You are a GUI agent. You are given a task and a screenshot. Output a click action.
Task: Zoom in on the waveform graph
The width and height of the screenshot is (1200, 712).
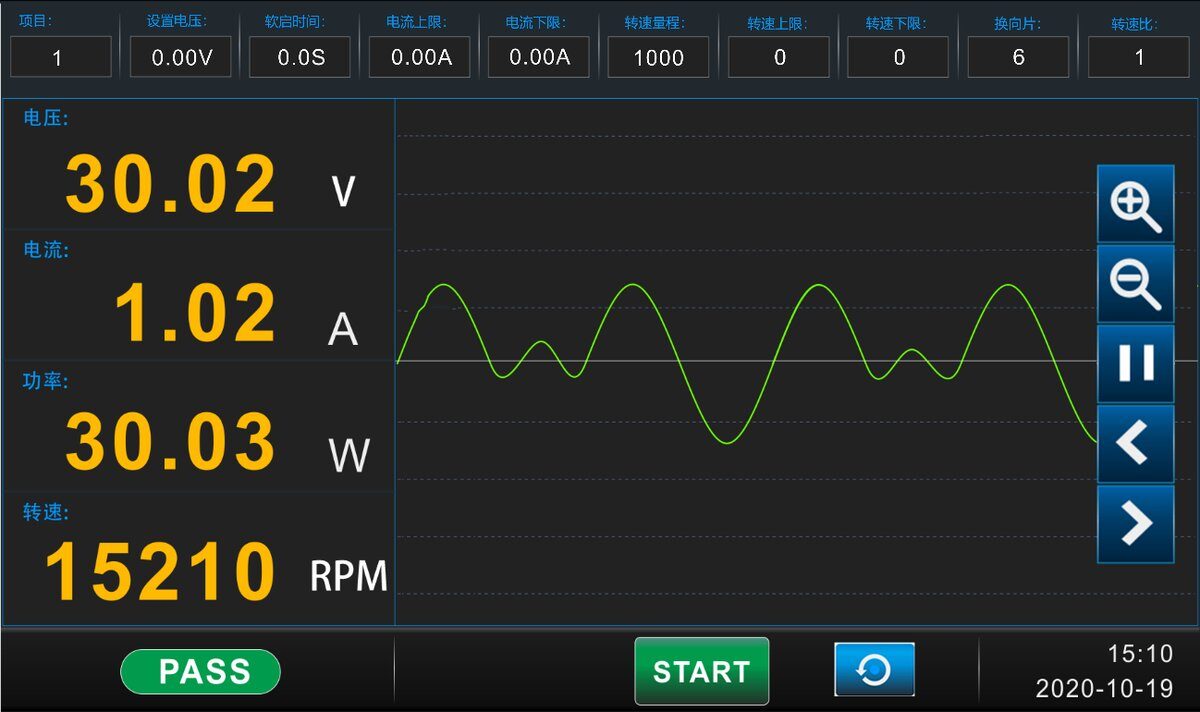click(x=1135, y=204)
